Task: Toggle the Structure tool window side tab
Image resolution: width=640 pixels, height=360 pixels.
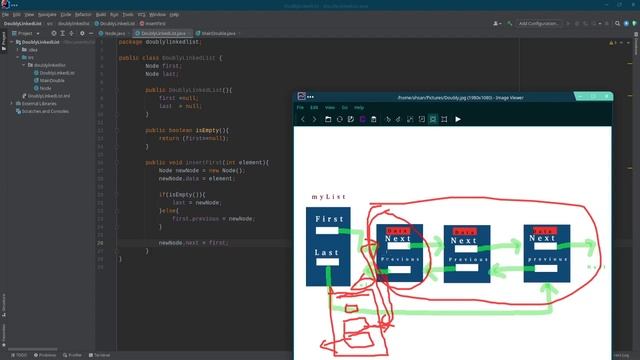Action: [4, 304]
